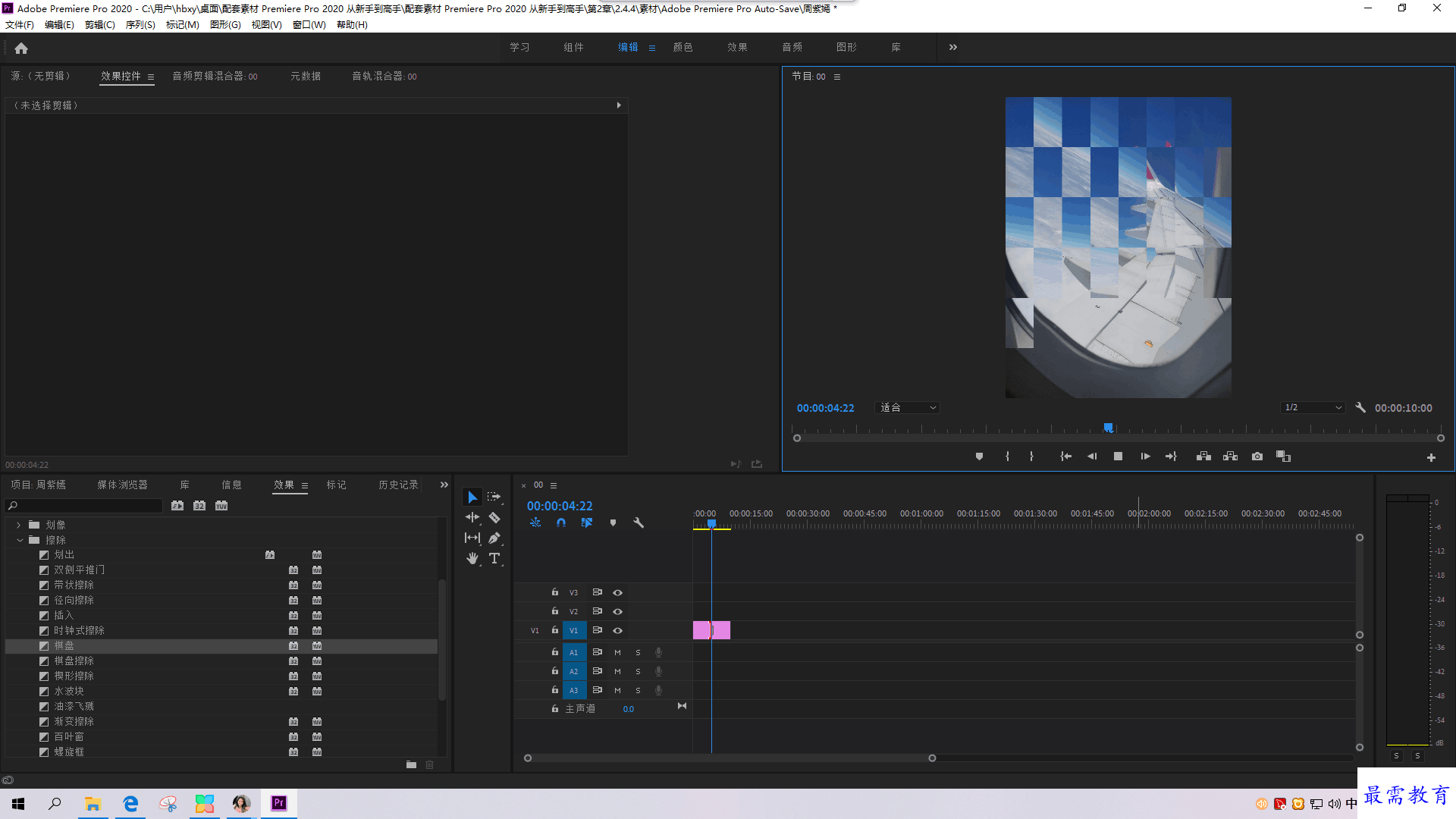The height and width of the screenshot is (819, 1456).
Task: Switch to 历史记录 tab
Action: [x=398, y=485]
